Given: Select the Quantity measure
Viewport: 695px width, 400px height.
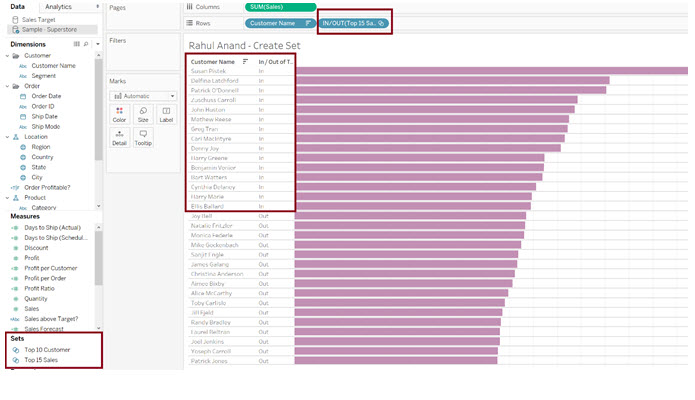Looking at the screenshot, I should [35, 299].
